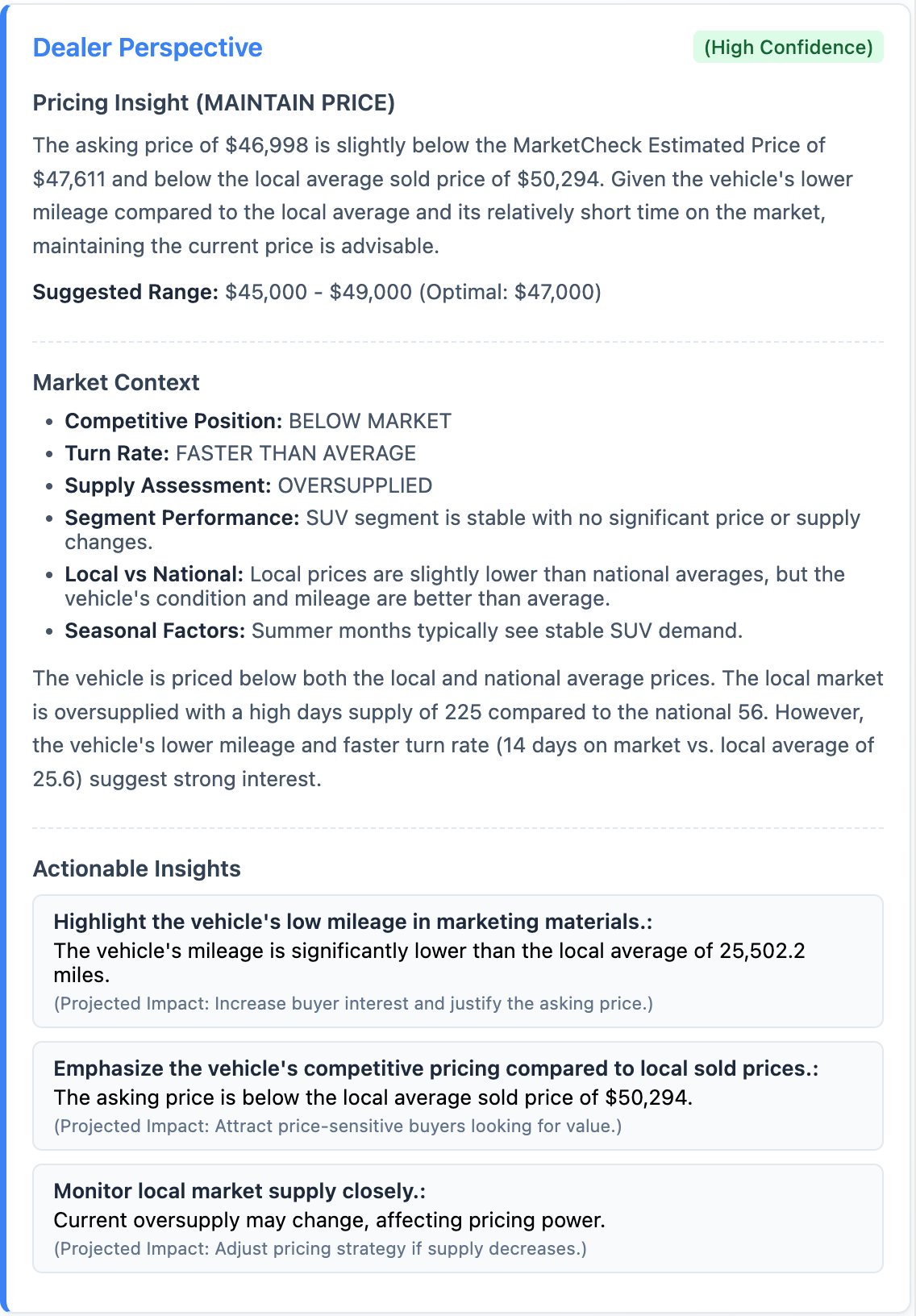Click the Market Context heading

pos(116,382)
